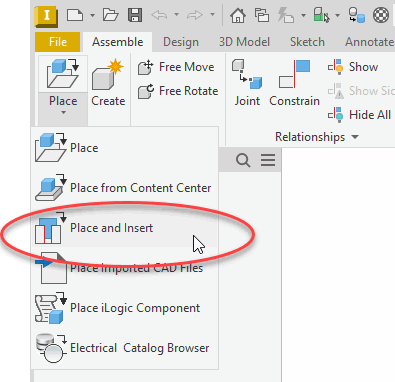Create a new file from quick access toolbar

(75, 15)
